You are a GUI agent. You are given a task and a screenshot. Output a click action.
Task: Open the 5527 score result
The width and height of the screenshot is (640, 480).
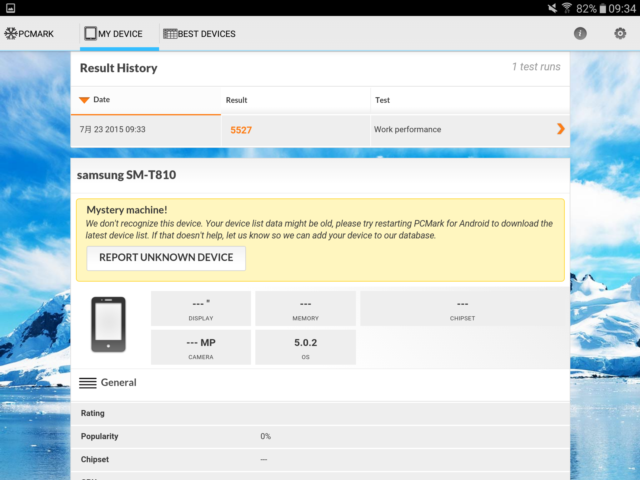(x=241, y=130)
